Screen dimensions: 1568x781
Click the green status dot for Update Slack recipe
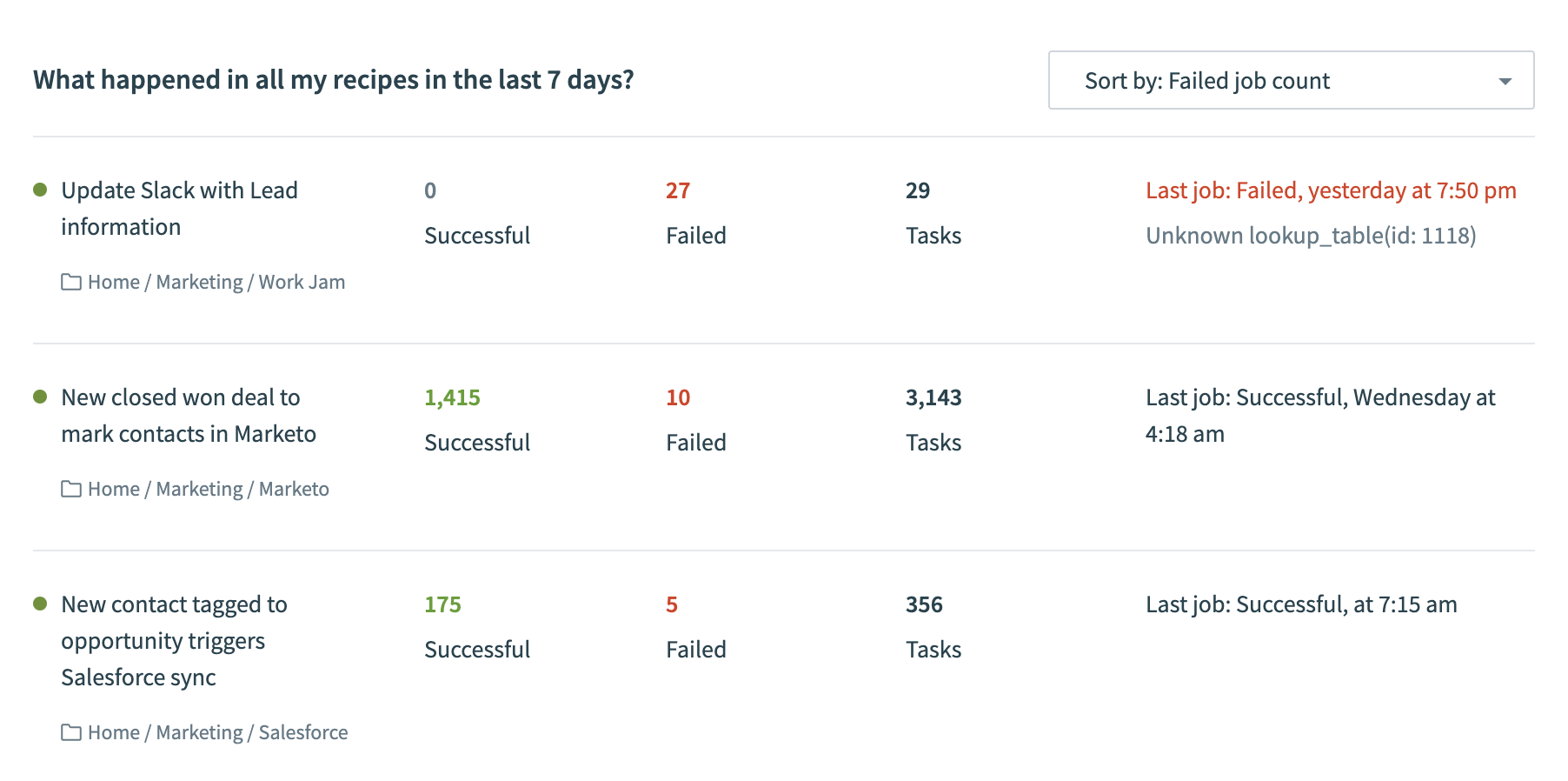coord(40,190)
